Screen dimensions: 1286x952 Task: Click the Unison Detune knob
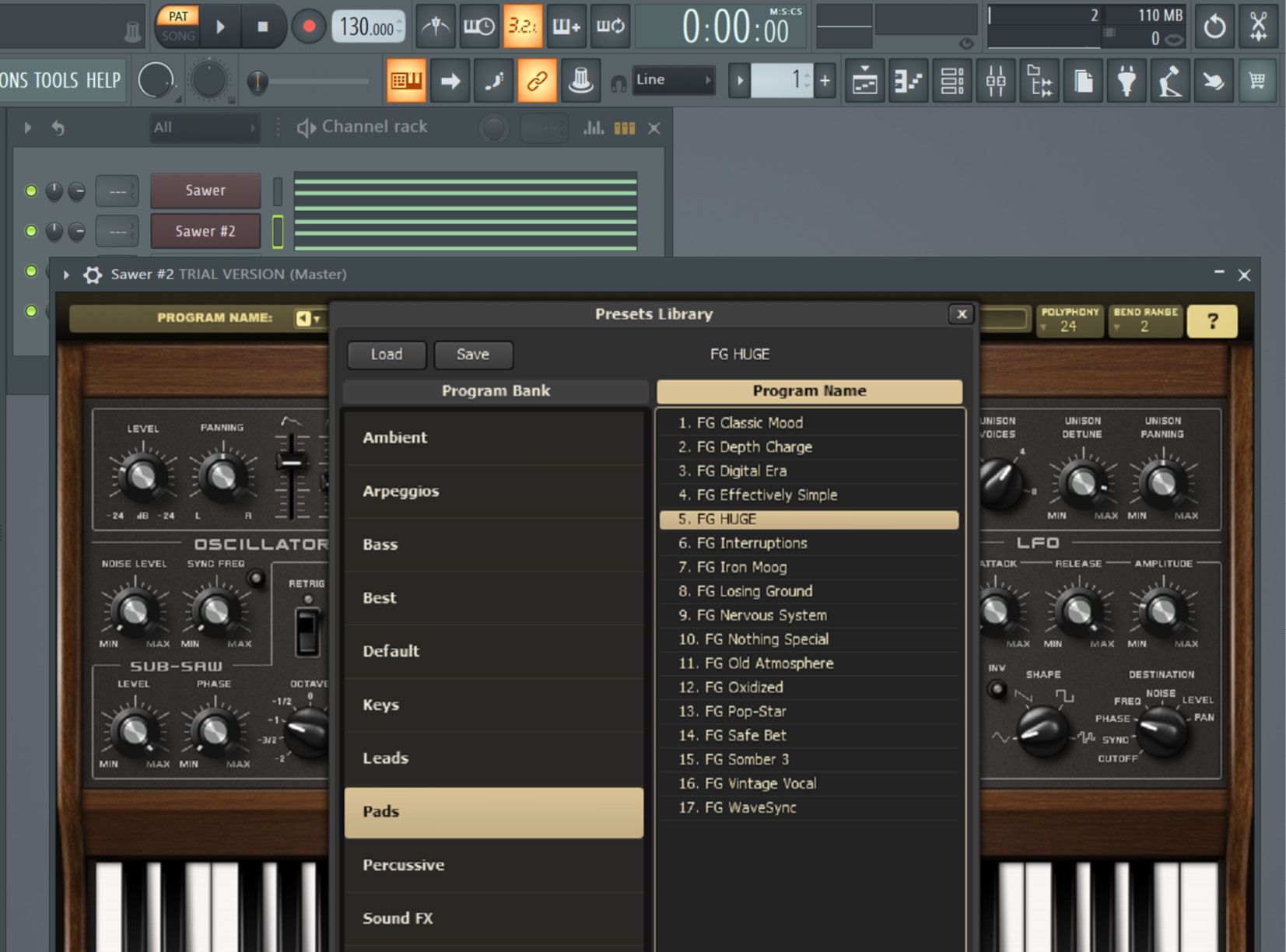pos(1083,482)
